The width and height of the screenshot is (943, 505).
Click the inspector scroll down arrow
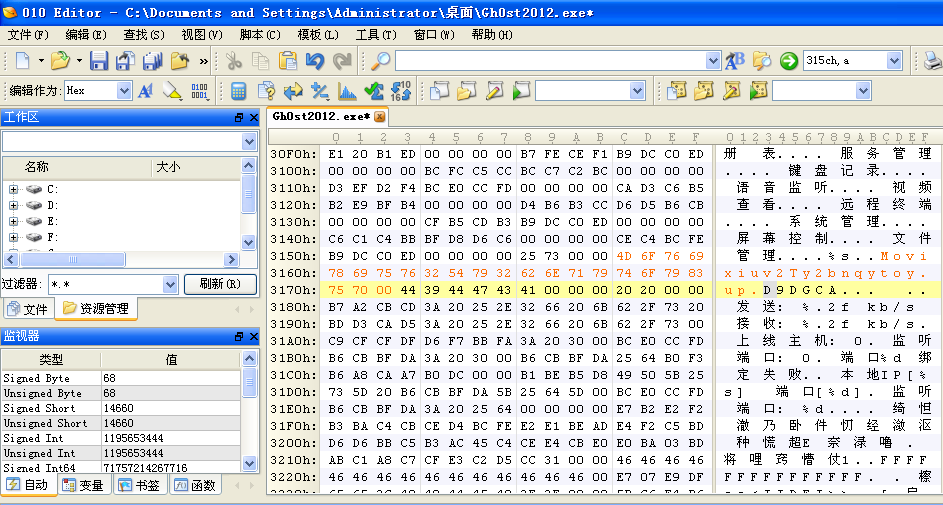(250, 463)
